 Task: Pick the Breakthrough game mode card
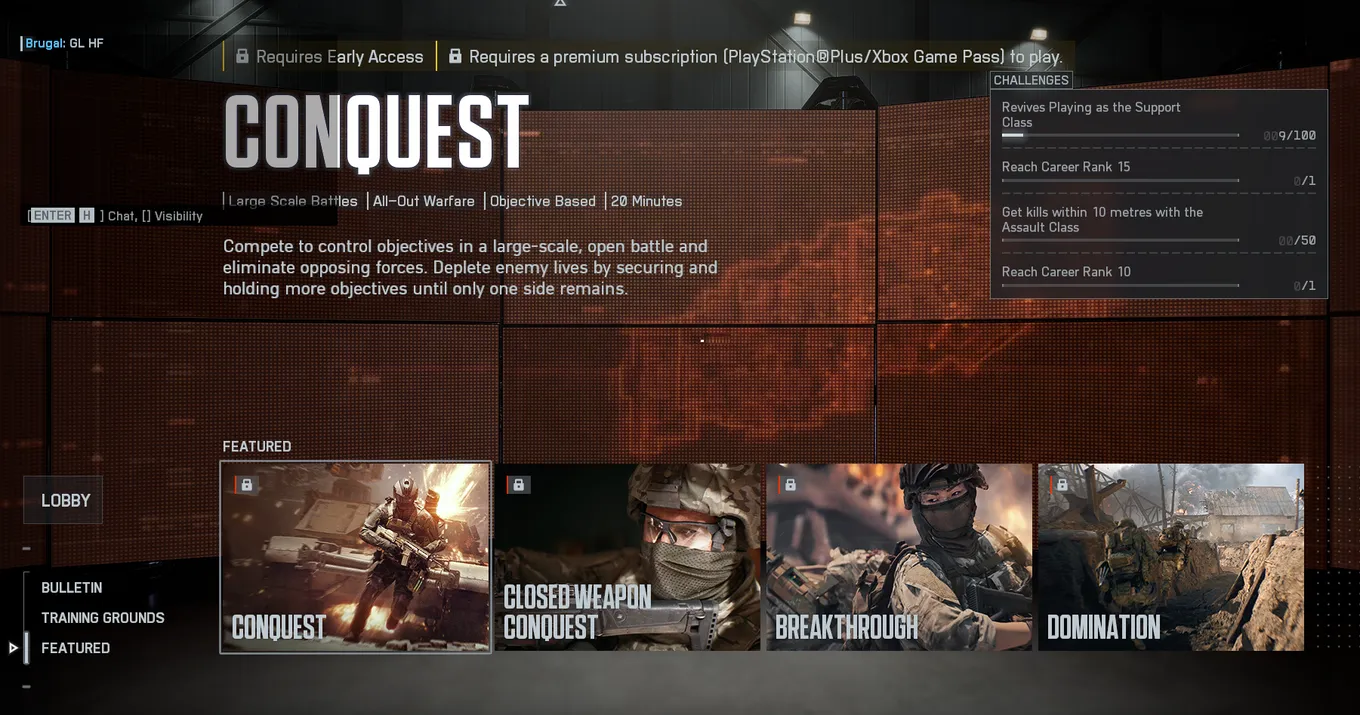tap(899, 557)
